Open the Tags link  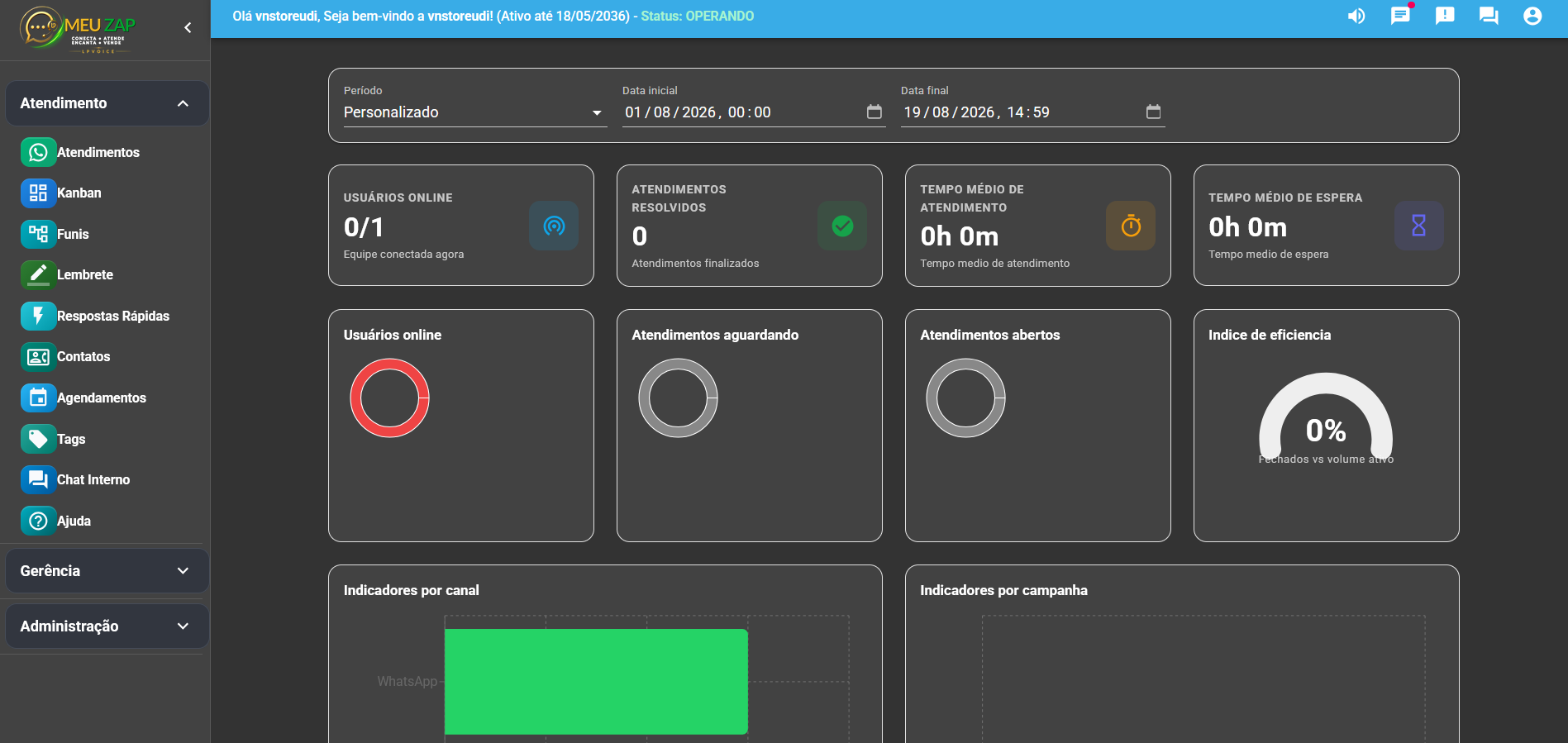coord(71,439)
